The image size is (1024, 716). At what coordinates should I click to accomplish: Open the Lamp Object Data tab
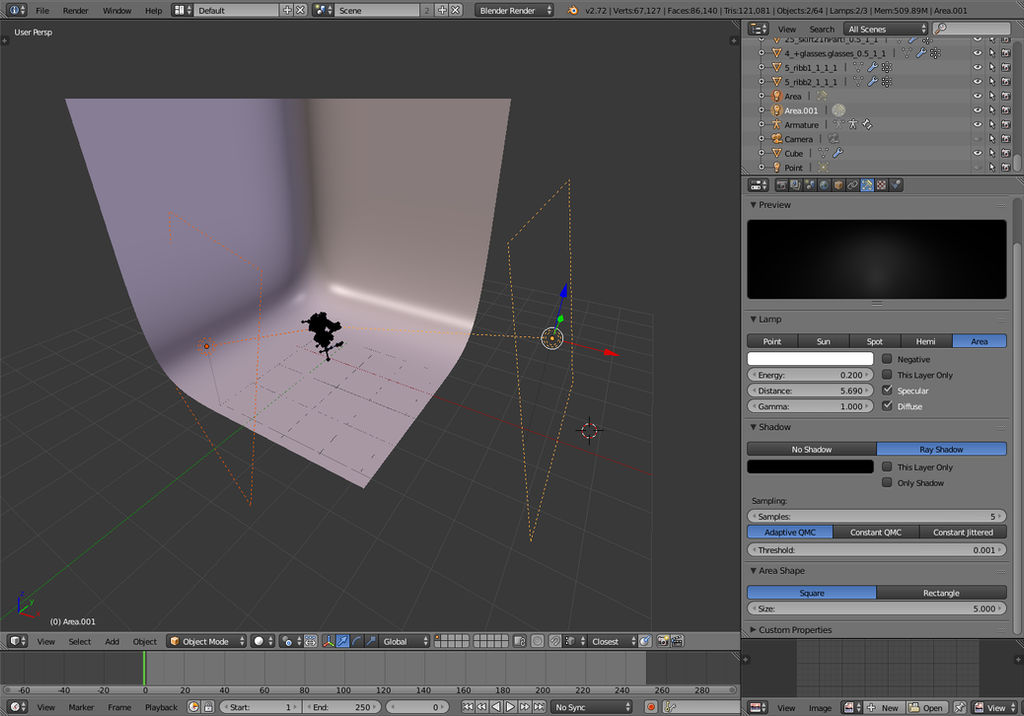pyautogui.click(x=867, y=186)
